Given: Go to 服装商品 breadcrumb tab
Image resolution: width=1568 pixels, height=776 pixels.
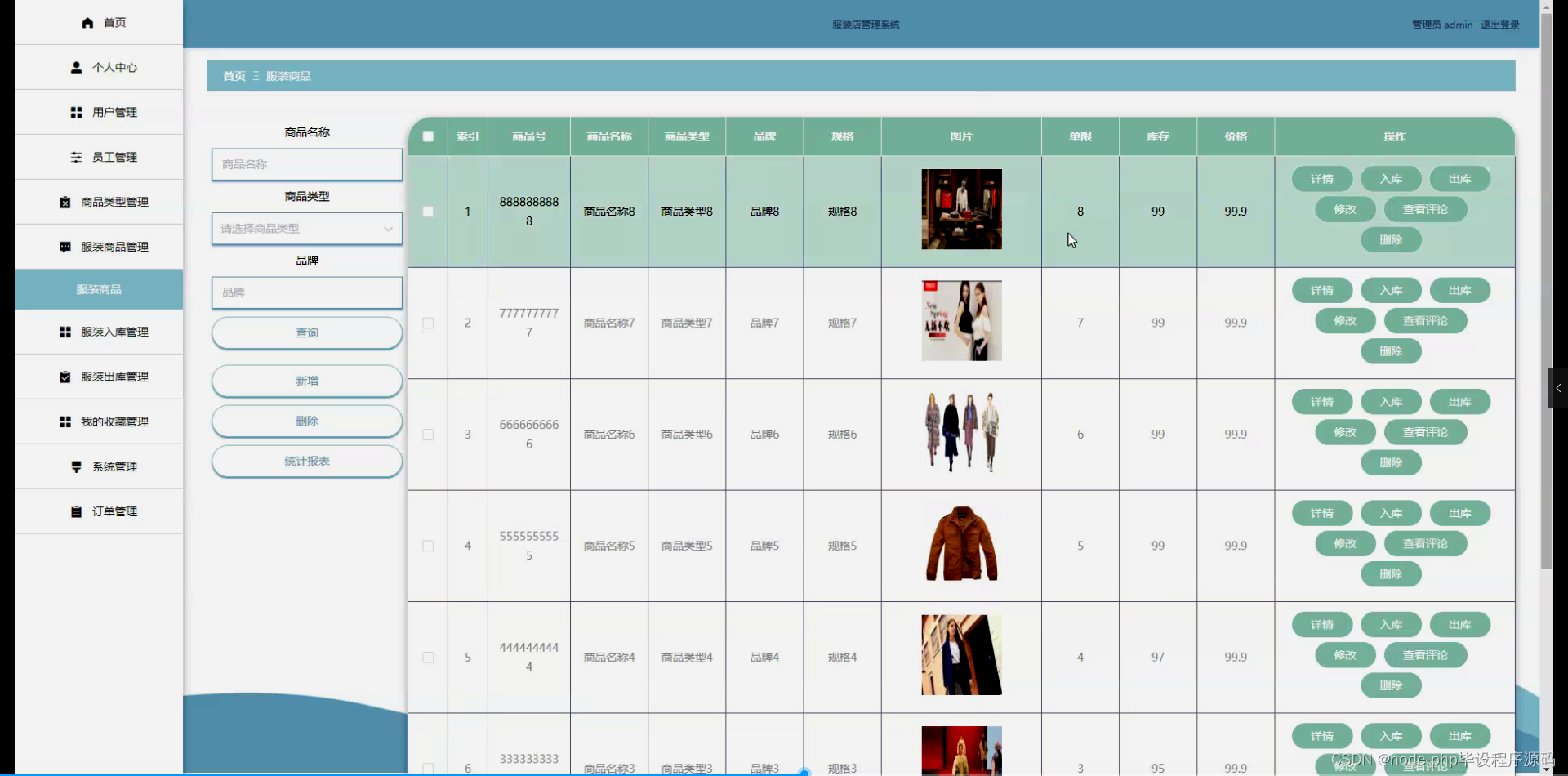Looking at the screenshot, I should tap(287, 75).
